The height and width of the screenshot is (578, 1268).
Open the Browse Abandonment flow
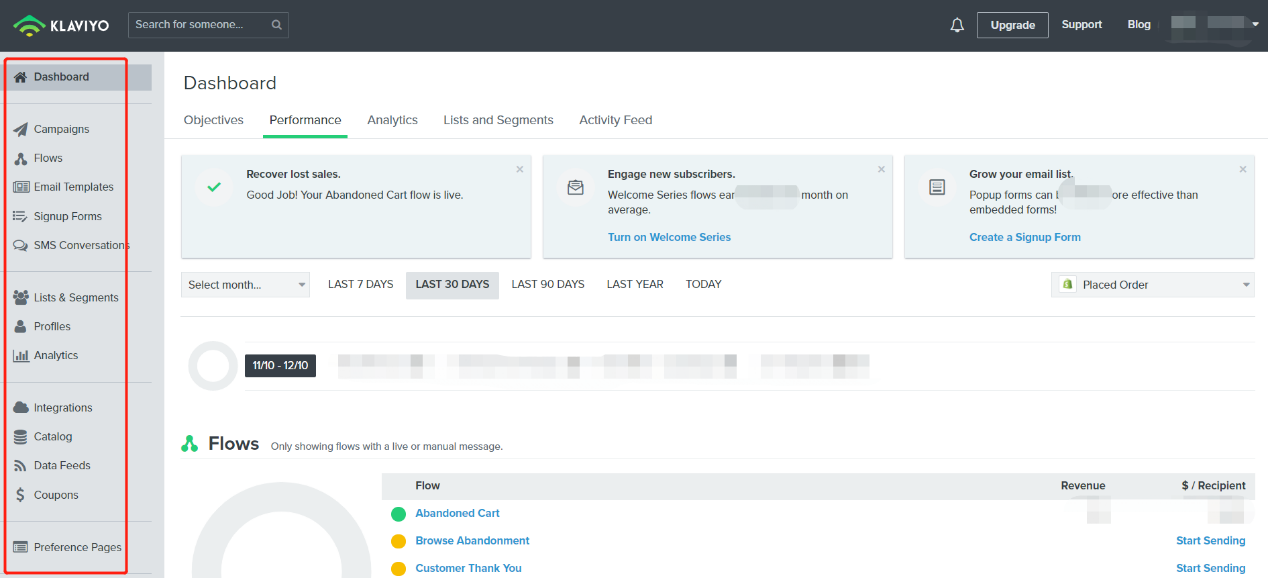coord(472,541)
